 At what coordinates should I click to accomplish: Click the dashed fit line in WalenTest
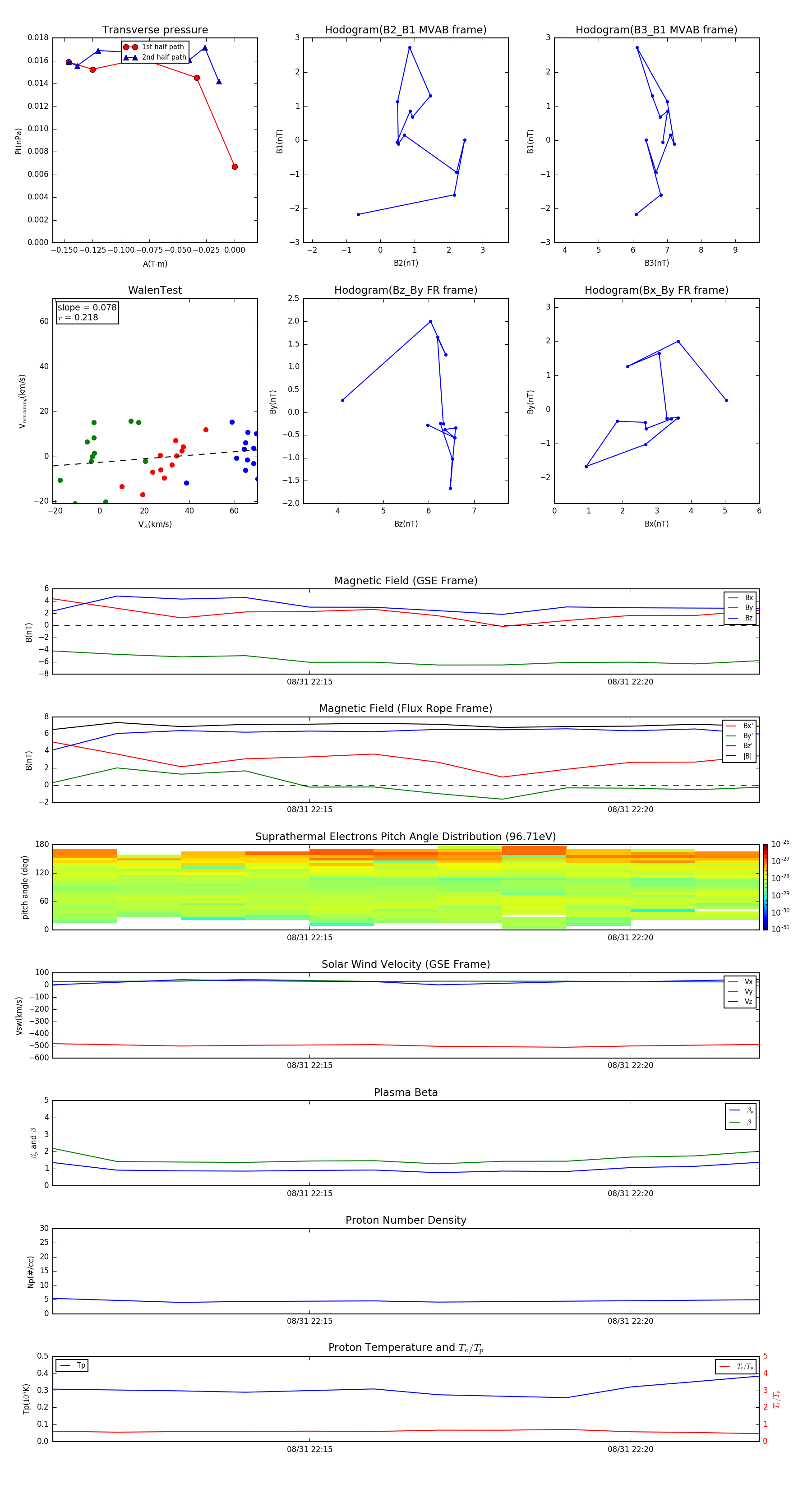pos(155,458)
